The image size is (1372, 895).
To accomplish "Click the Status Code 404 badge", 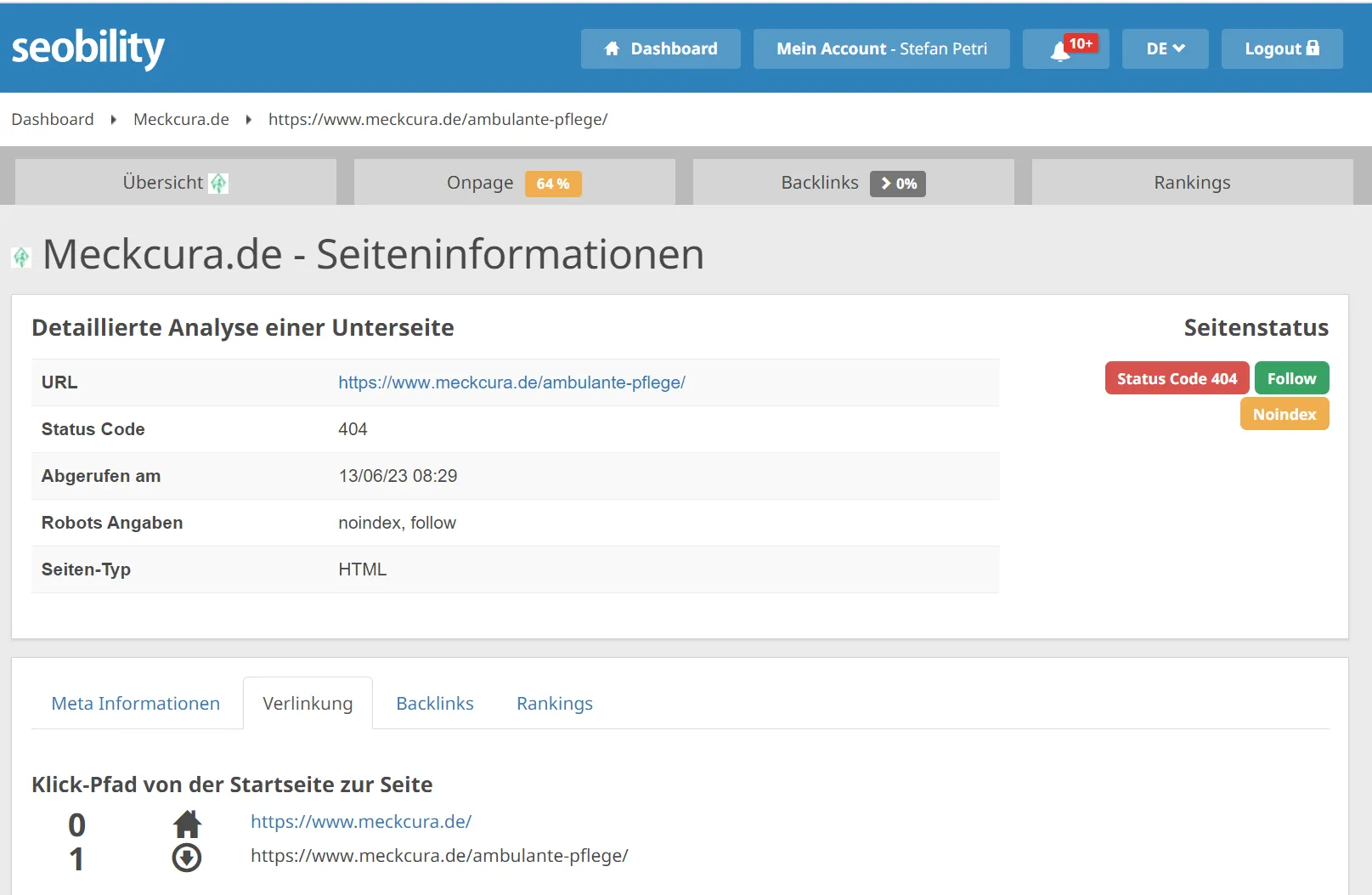I will [1177, 378].
